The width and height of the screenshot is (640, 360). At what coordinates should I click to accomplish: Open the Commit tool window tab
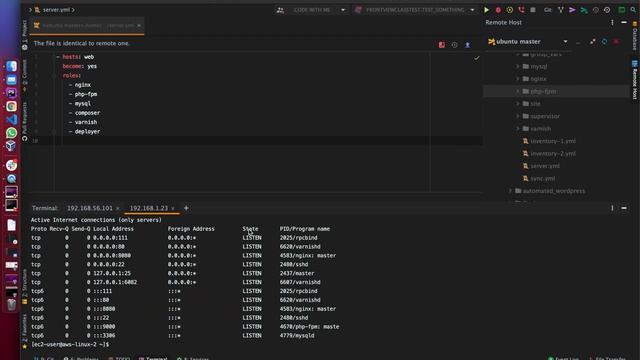click(24, 75)
